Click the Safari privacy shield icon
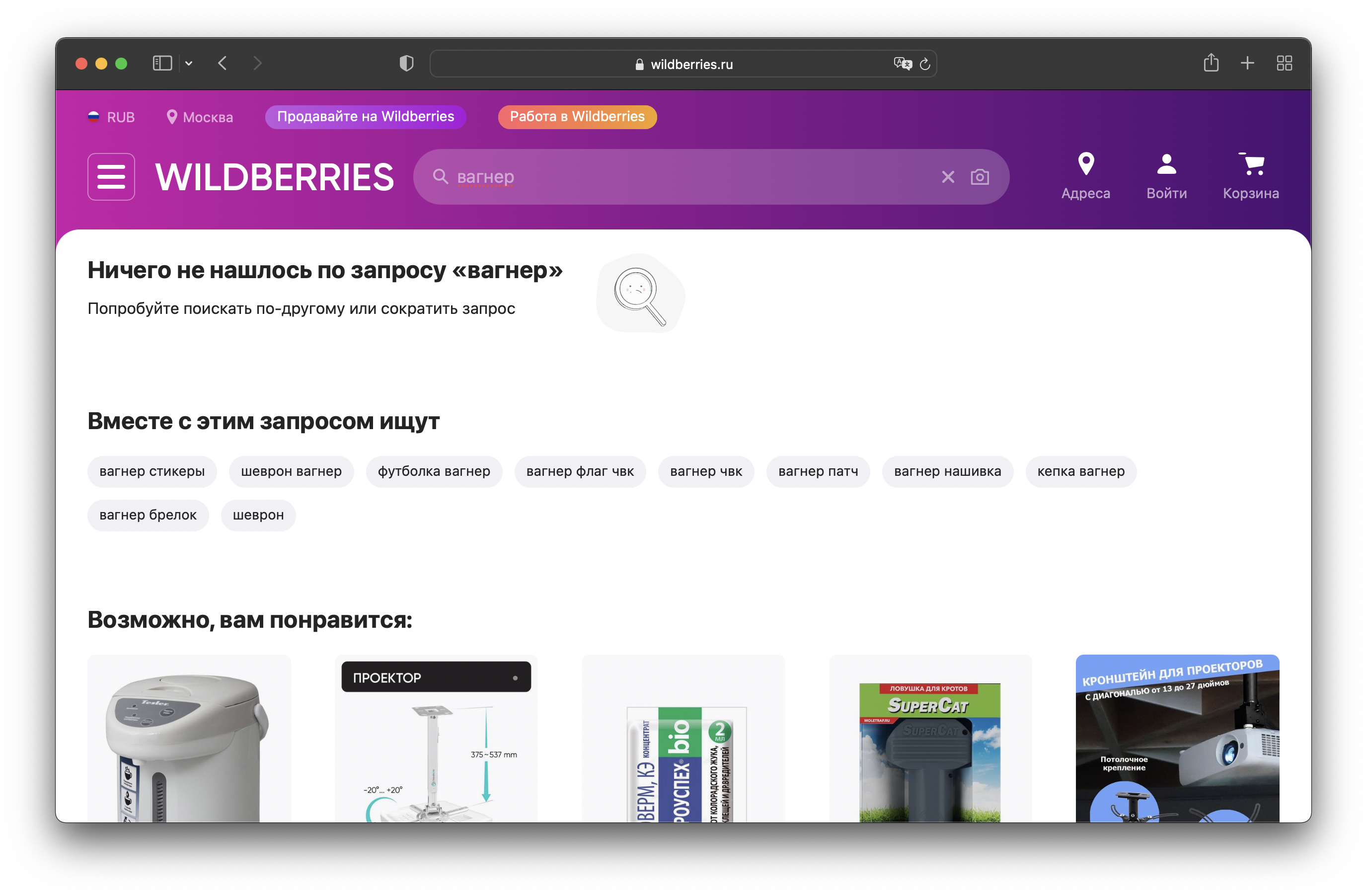Viewport: 1367px width, 896px height. pyautogui.click(x=406, y=63)
